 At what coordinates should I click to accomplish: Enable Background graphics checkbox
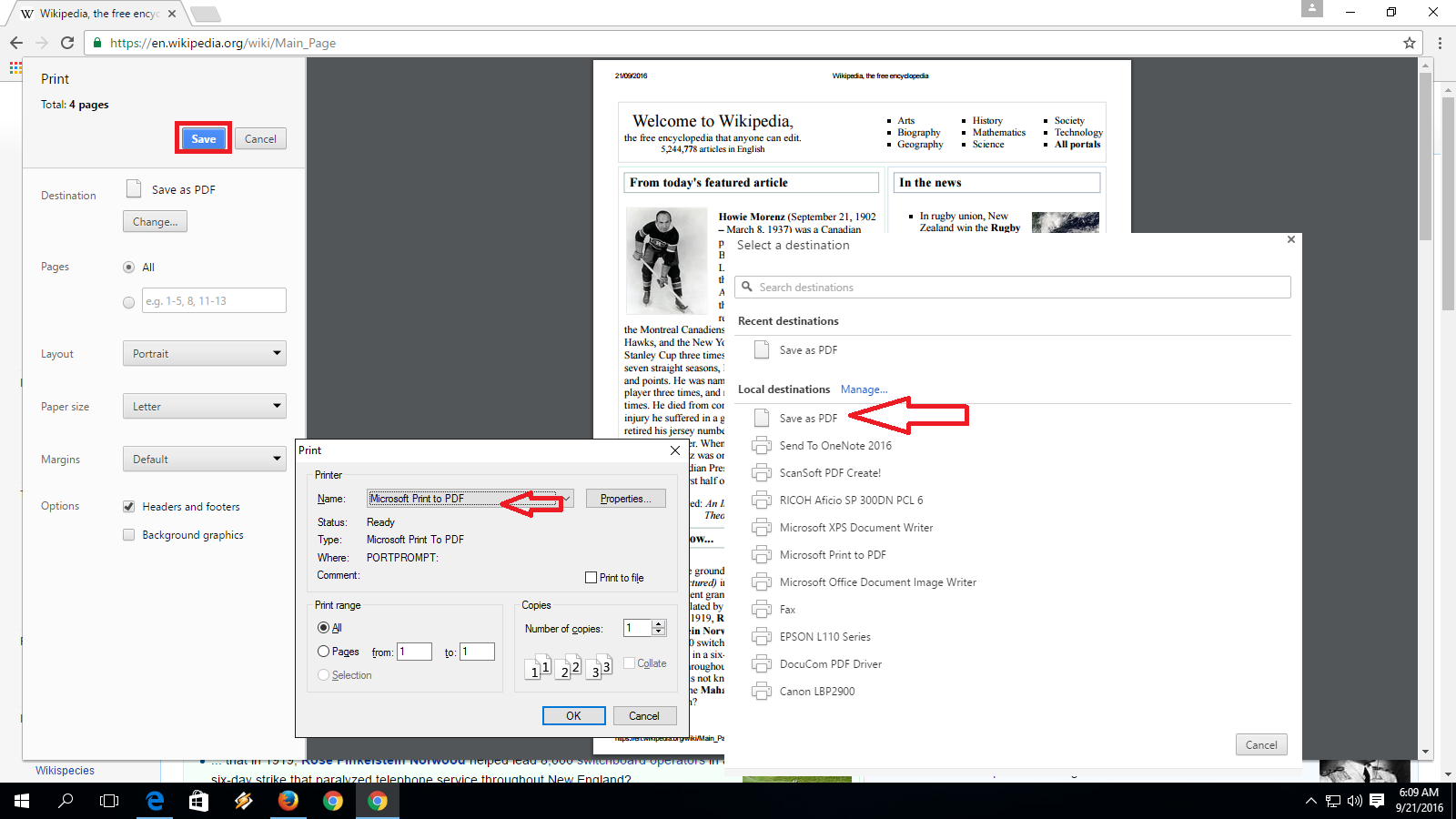click(x=128, y=535)
